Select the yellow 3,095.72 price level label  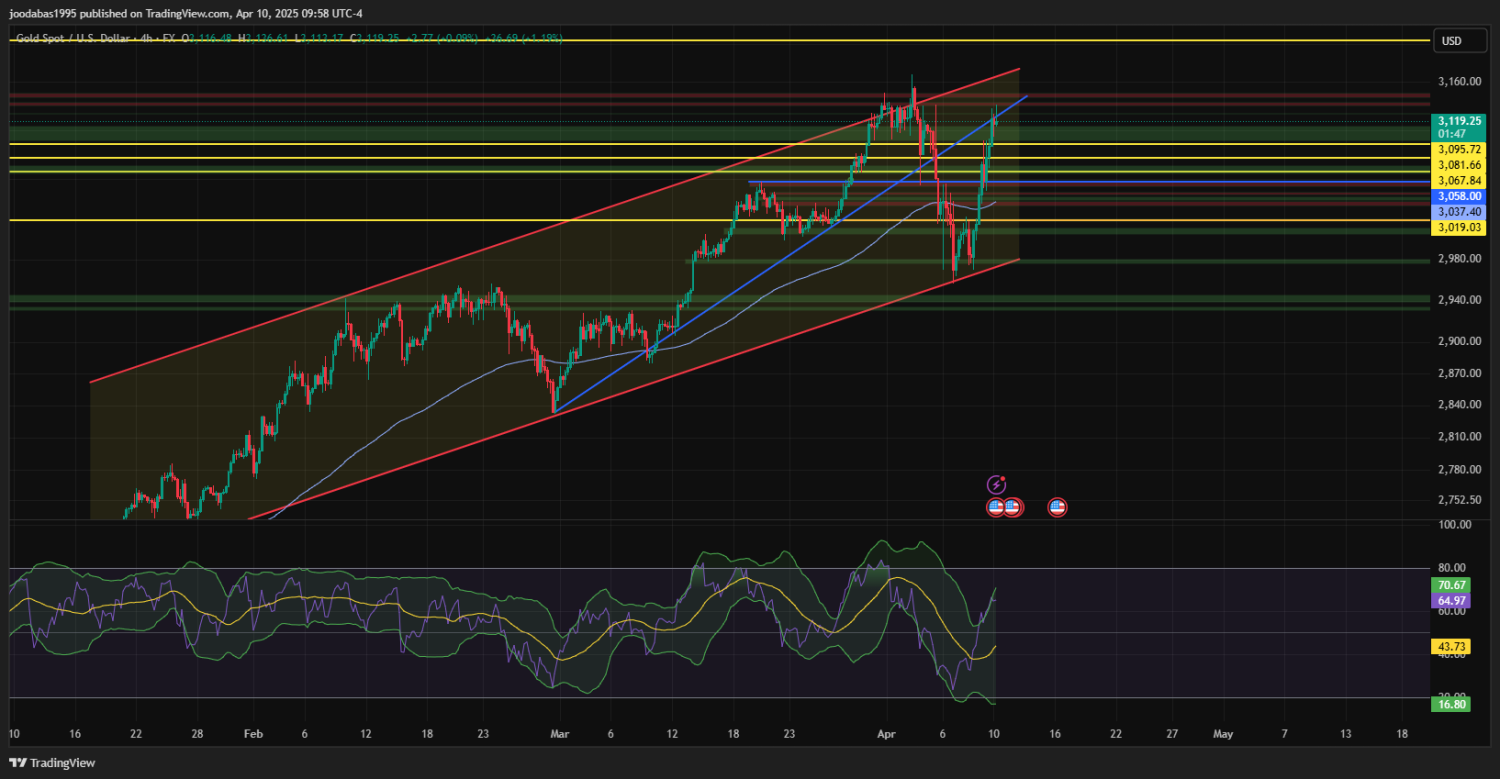[1459, 149]
